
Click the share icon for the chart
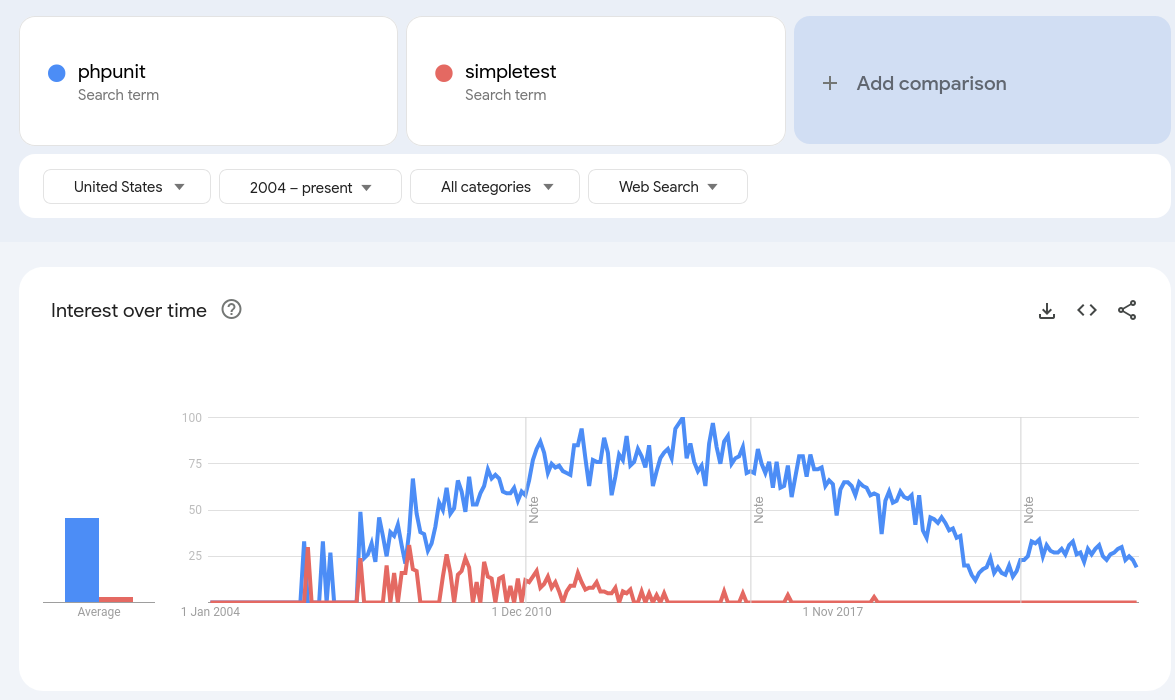click(x=1127, y=311)
